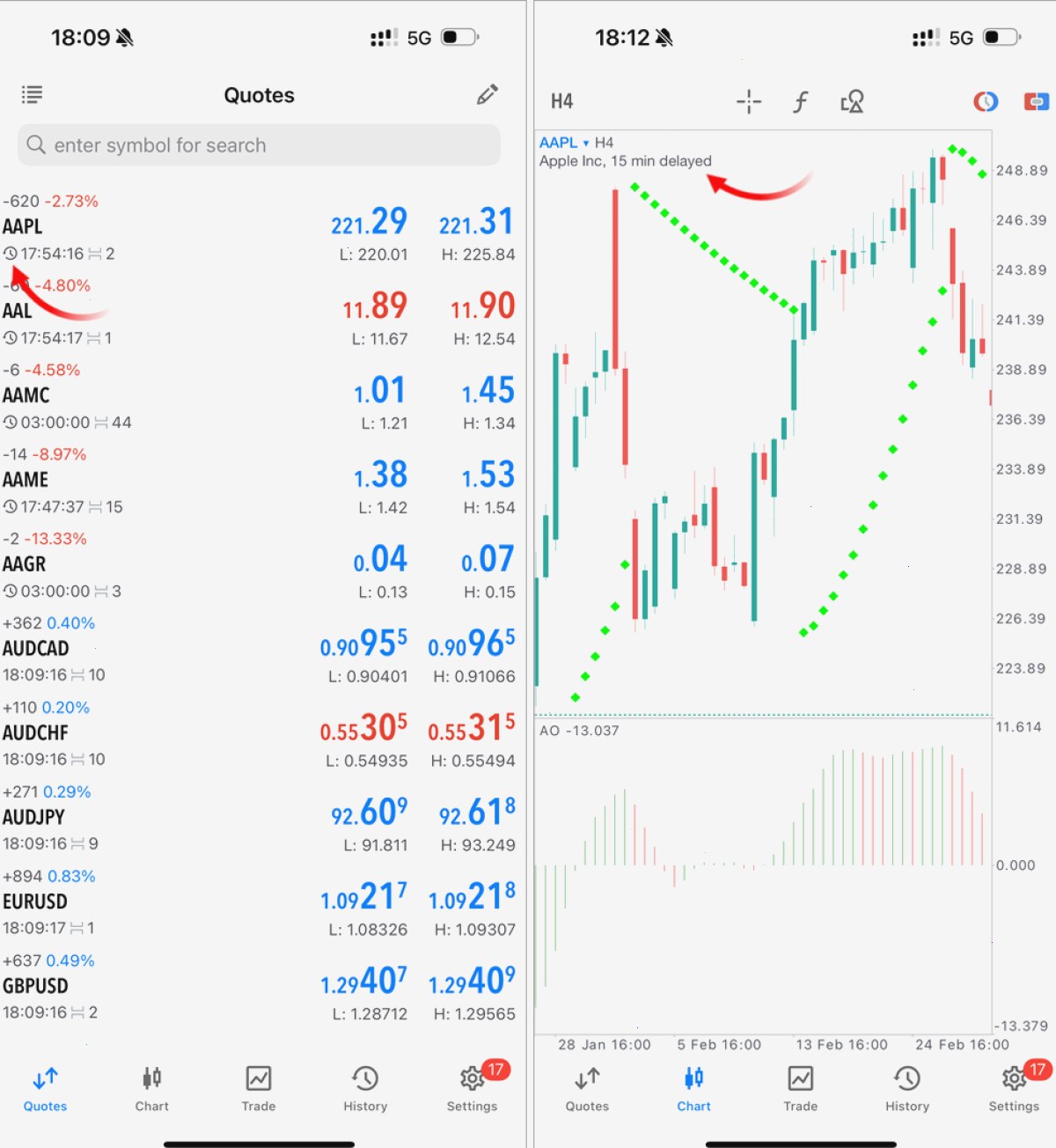Open the shapes objects icon on chart toolbar

coord(852,102)
